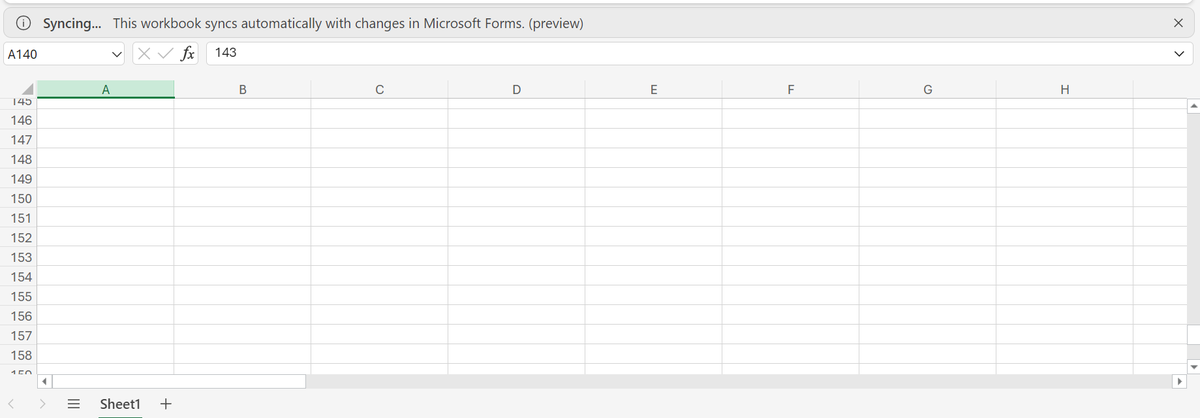Screen dimensions: 1200x418
Task: Go to next sheet with right arrow
Action: 42,404
